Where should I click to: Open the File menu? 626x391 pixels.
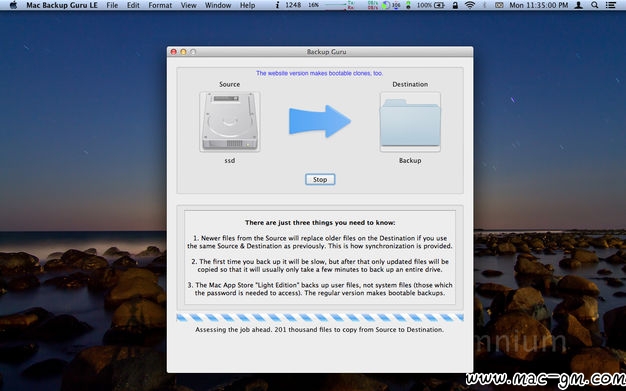pos(112,5)
